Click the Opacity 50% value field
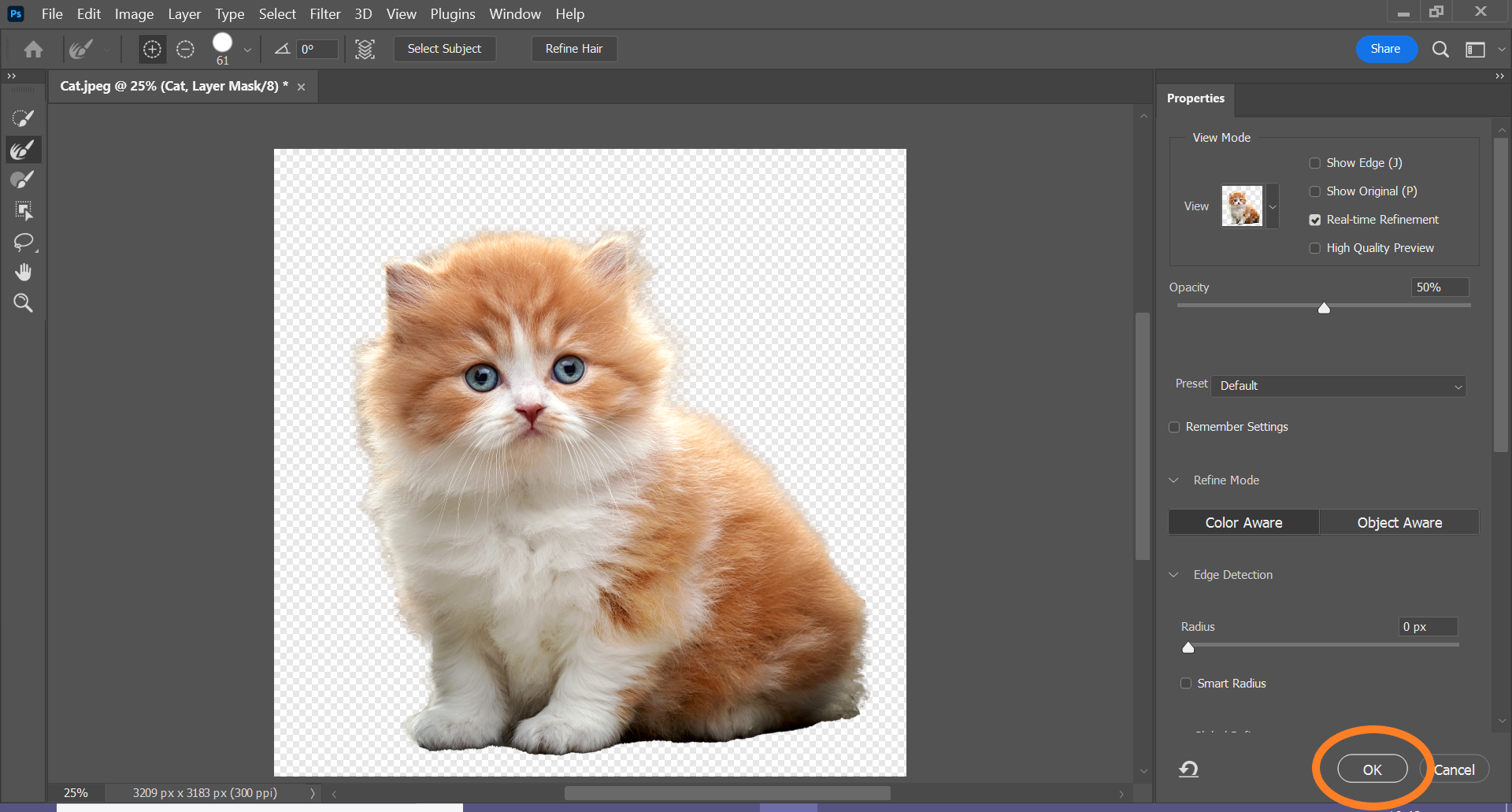1512x812 pixels. (1440, 287)
